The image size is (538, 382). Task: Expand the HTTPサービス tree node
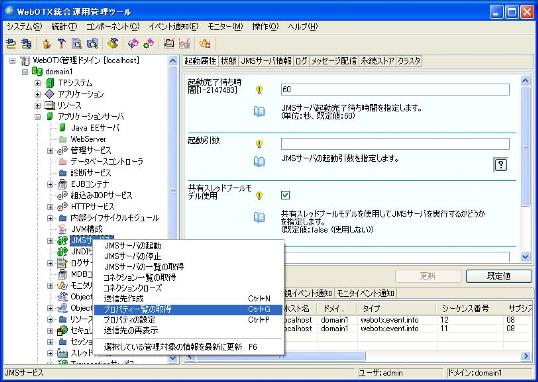[50, 207]
